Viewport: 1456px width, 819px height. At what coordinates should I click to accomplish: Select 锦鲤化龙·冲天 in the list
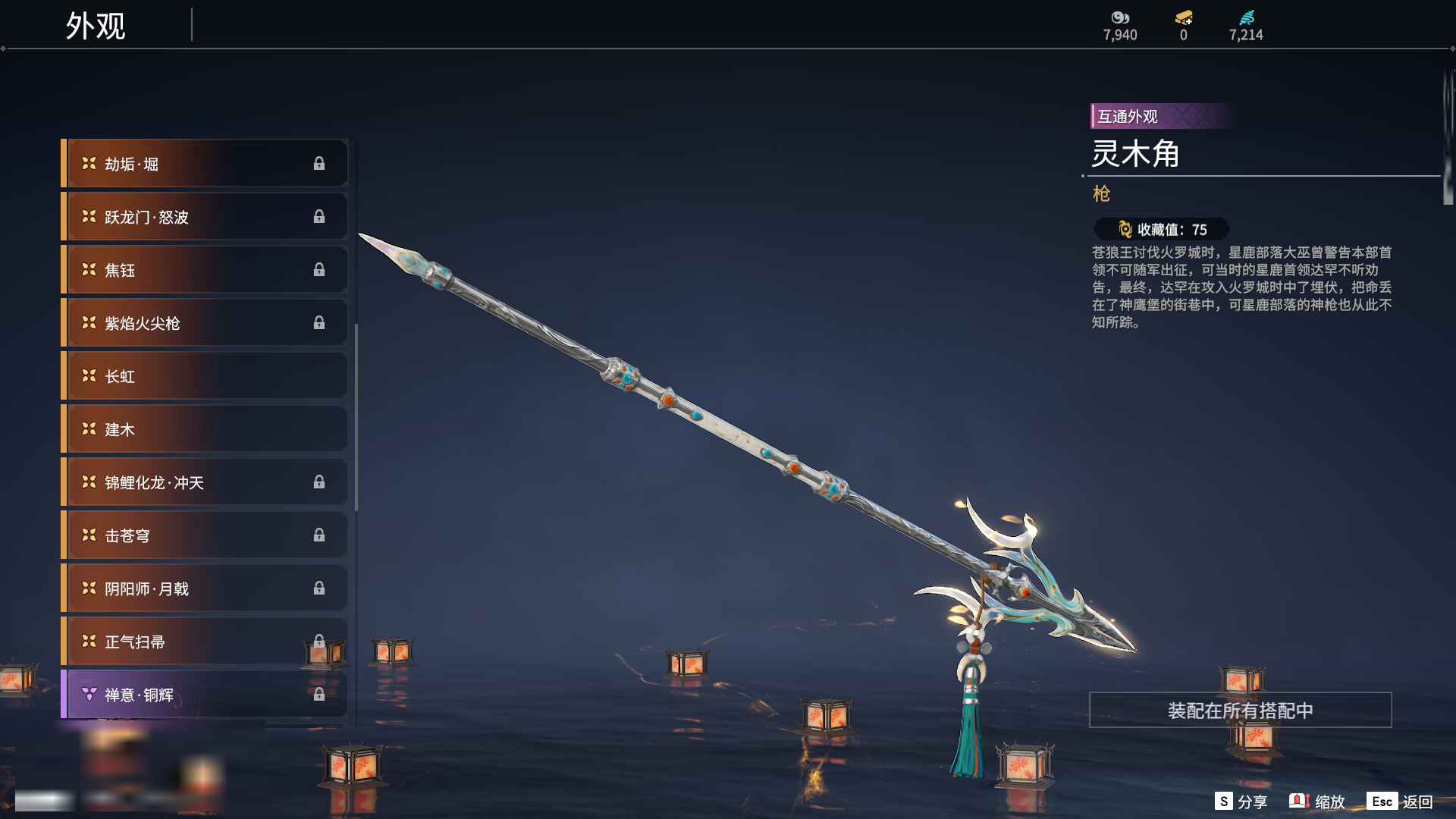pos(205,482)
